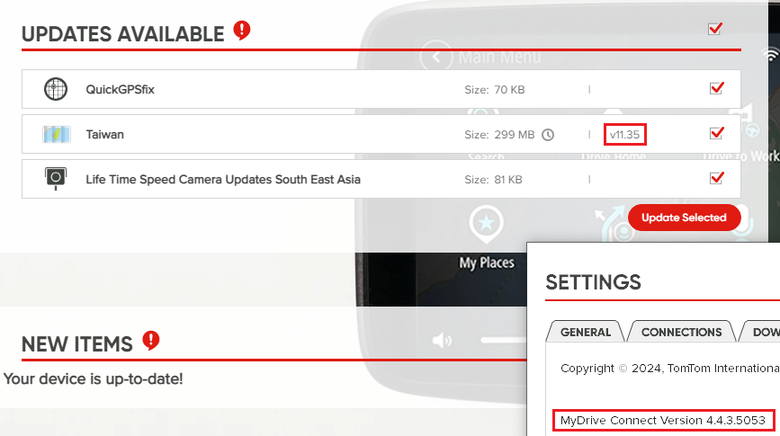Toggle the select-all updates checkbox
Screen dimensions: 780x436
point(715,28)
